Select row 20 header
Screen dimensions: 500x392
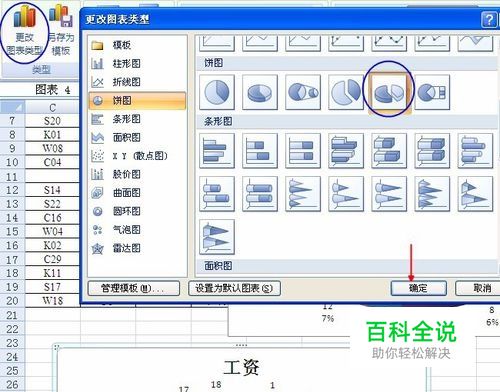tap(12, 301)
